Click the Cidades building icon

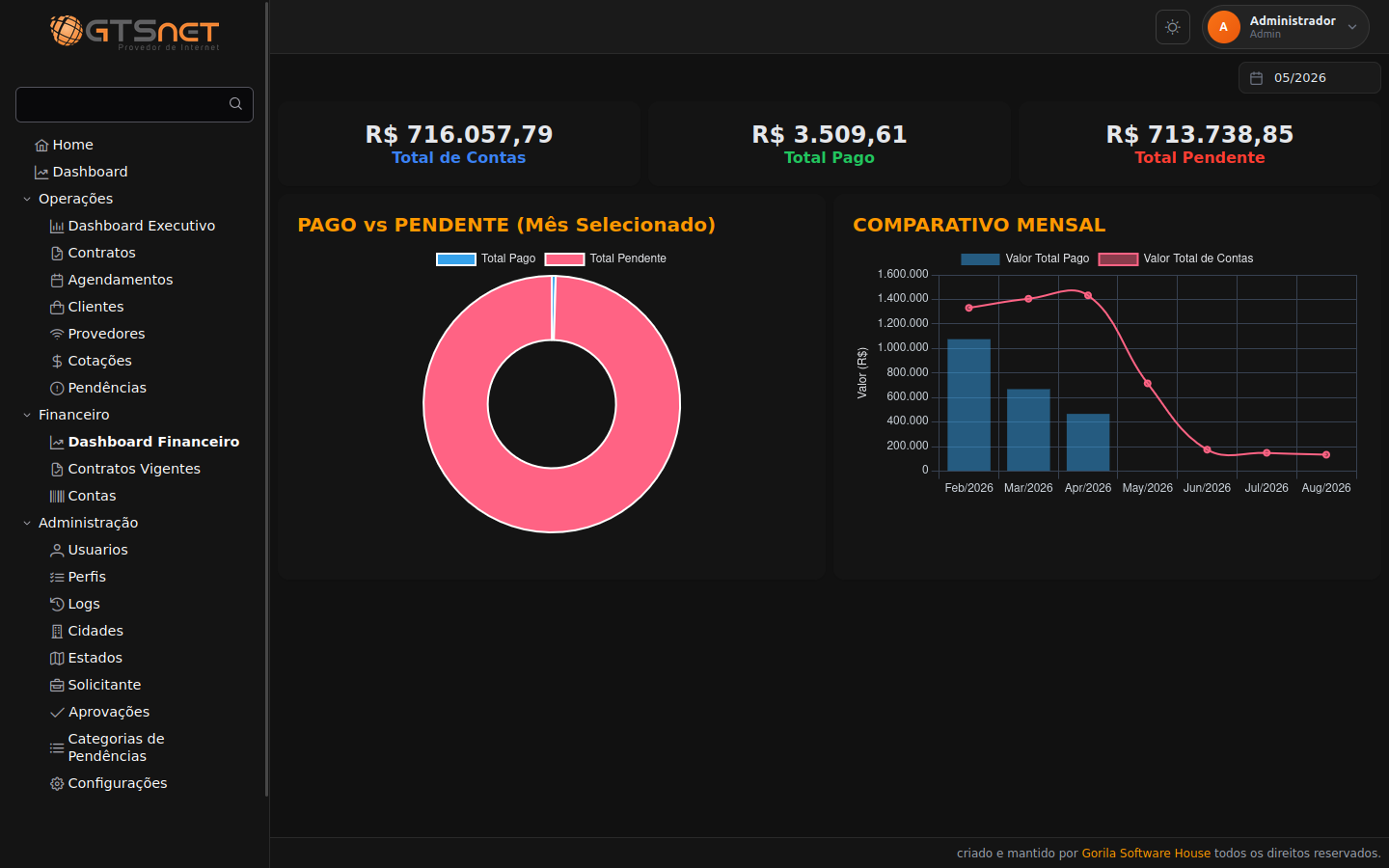(x=57, y=632)
